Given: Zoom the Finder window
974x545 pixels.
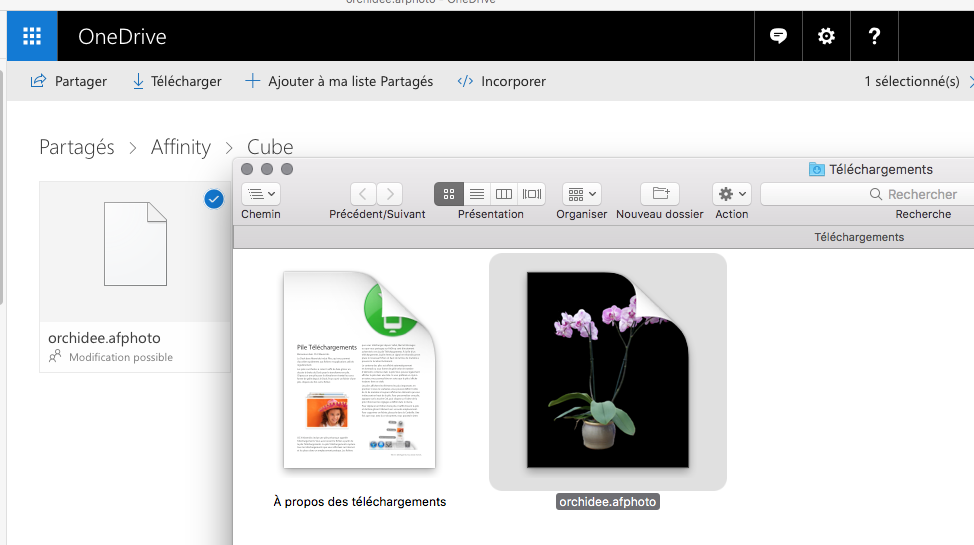Looking at the screenshot, I should [286, 169].
